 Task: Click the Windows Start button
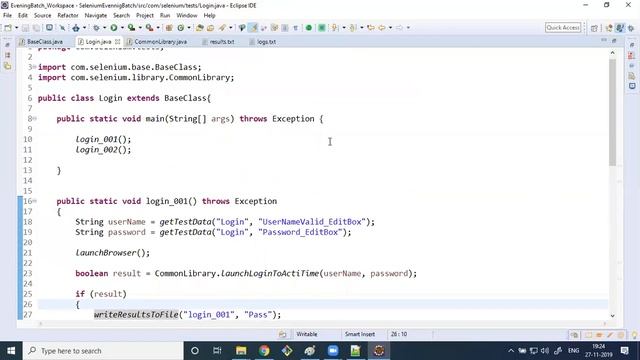pos(11,351)
